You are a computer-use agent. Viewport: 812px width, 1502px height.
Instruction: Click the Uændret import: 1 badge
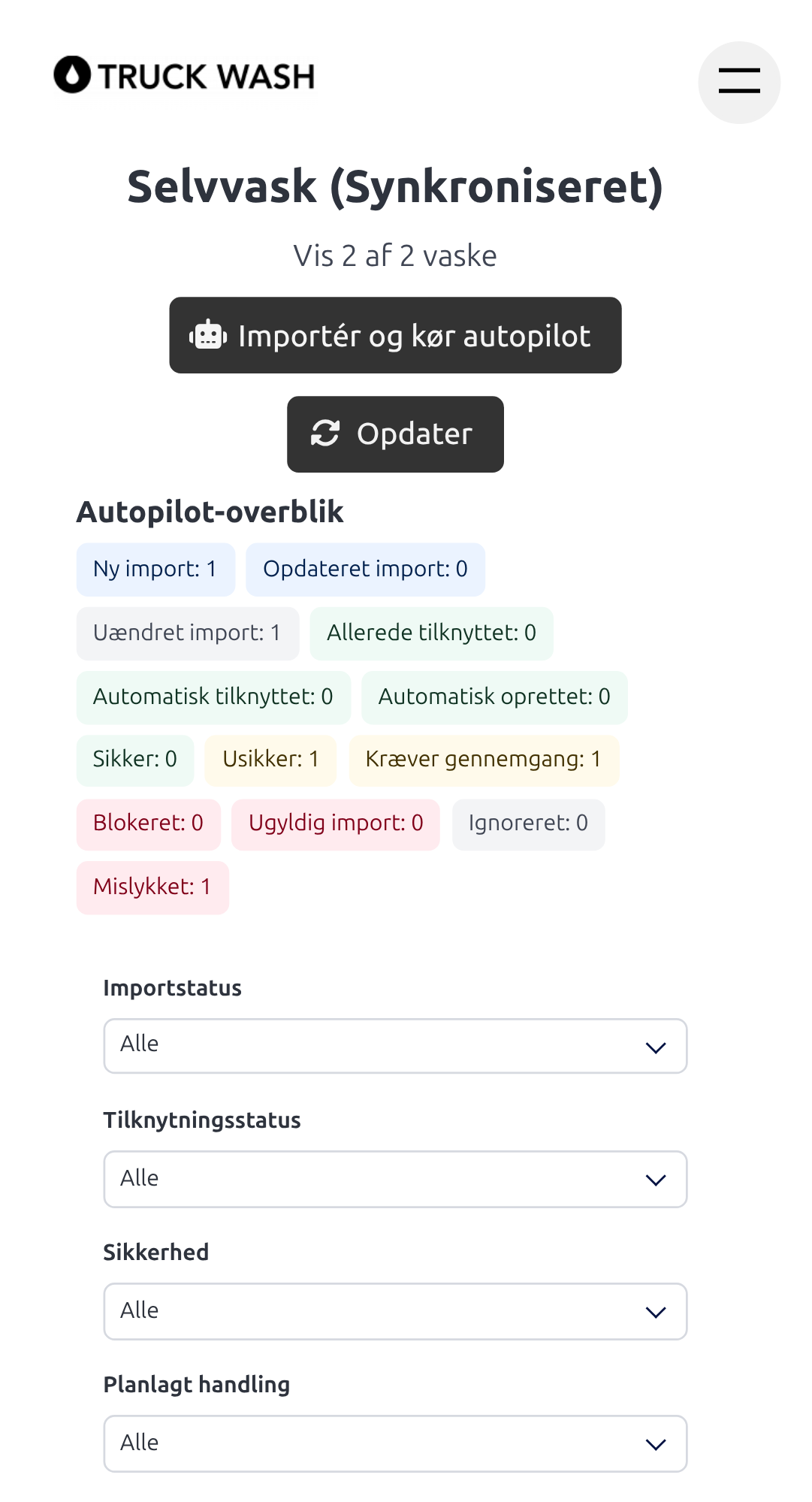tap(188, 633)
